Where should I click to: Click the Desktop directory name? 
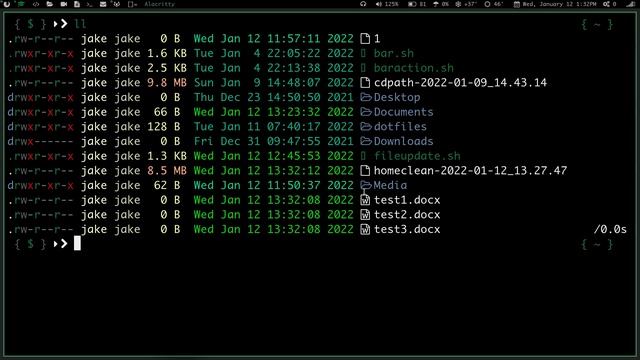click(x=397, y=98)
